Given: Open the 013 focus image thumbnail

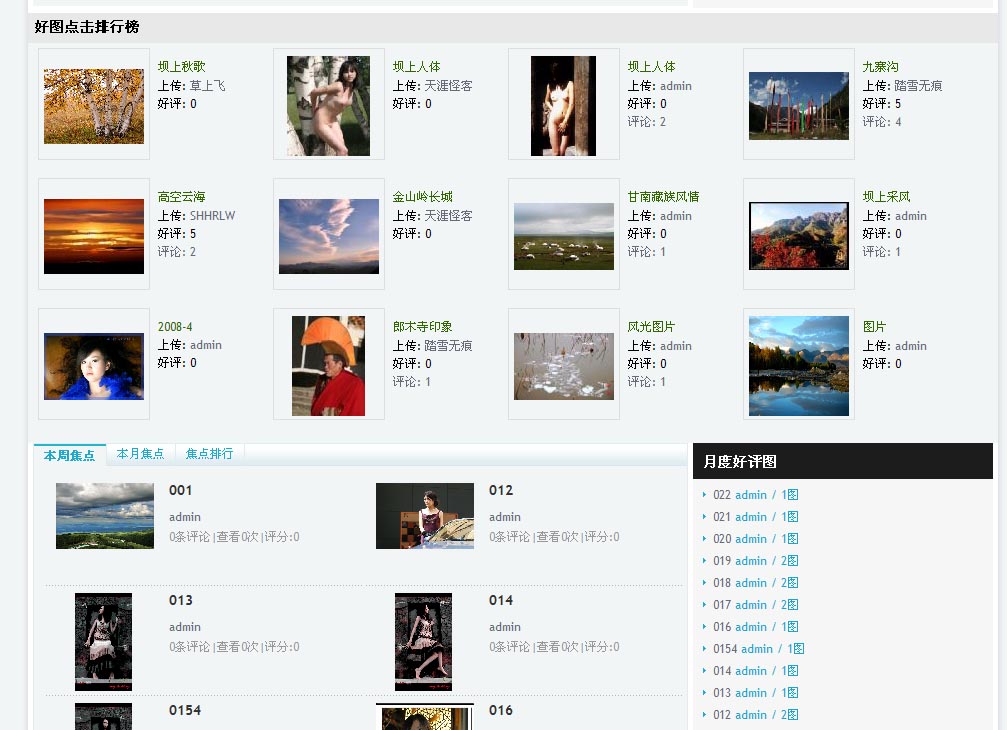Looking at the screenshot, I should pyautogui.click(x=103, y=642).
